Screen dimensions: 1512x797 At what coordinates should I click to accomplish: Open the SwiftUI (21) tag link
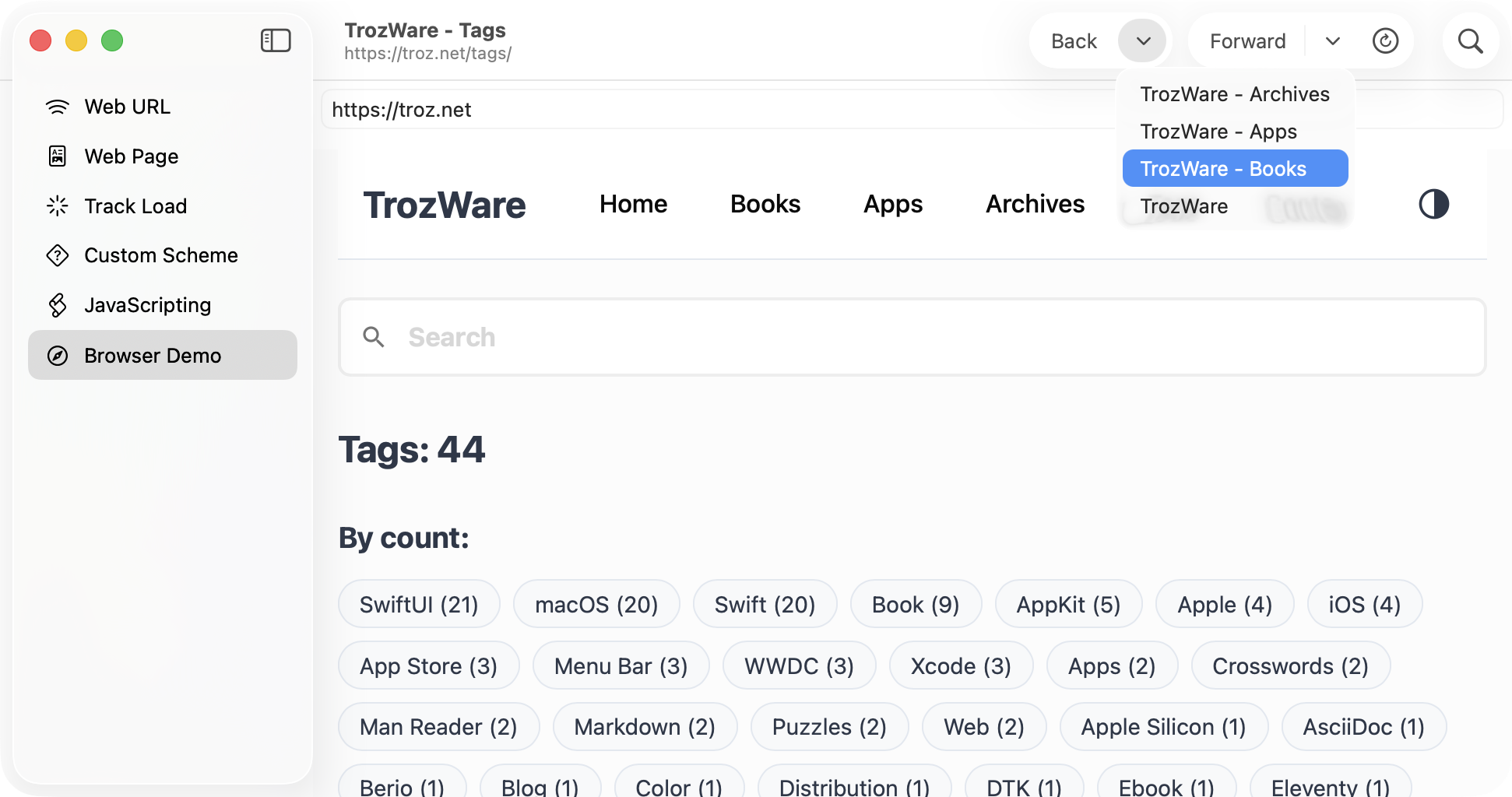click(x=419, y=604)
